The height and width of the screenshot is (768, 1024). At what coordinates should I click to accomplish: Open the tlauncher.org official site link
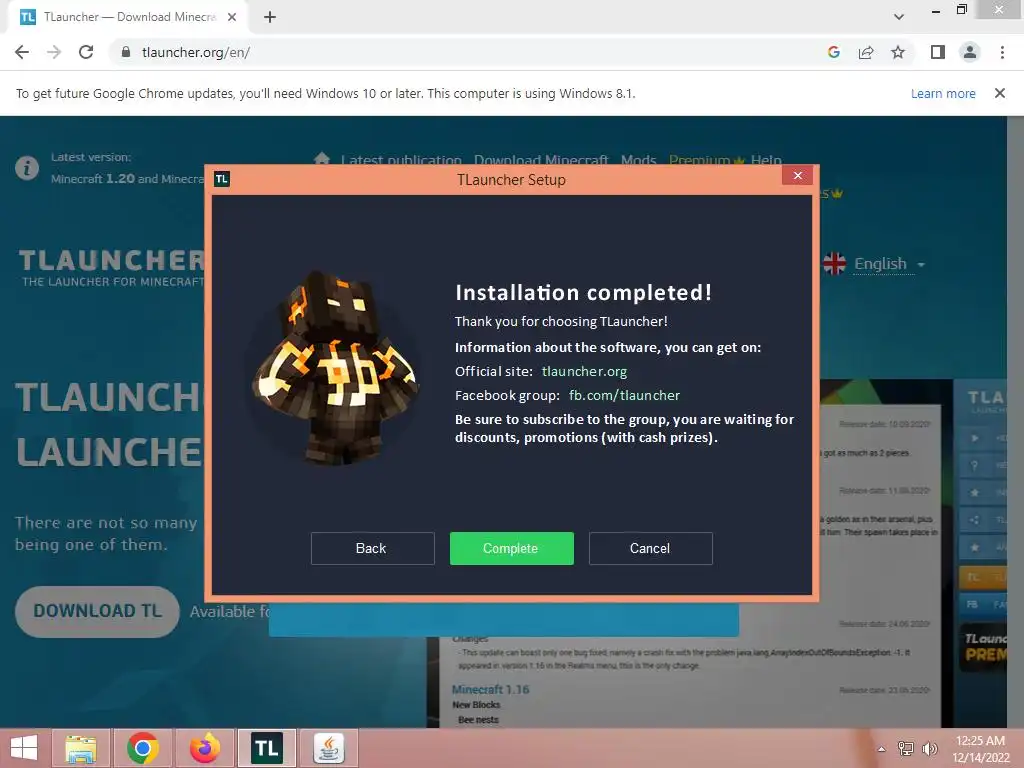click(584, 371)
